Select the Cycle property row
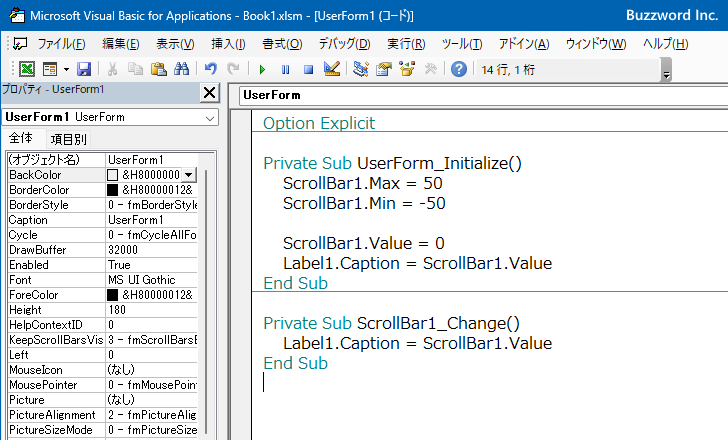 click(x=102, y=235)
